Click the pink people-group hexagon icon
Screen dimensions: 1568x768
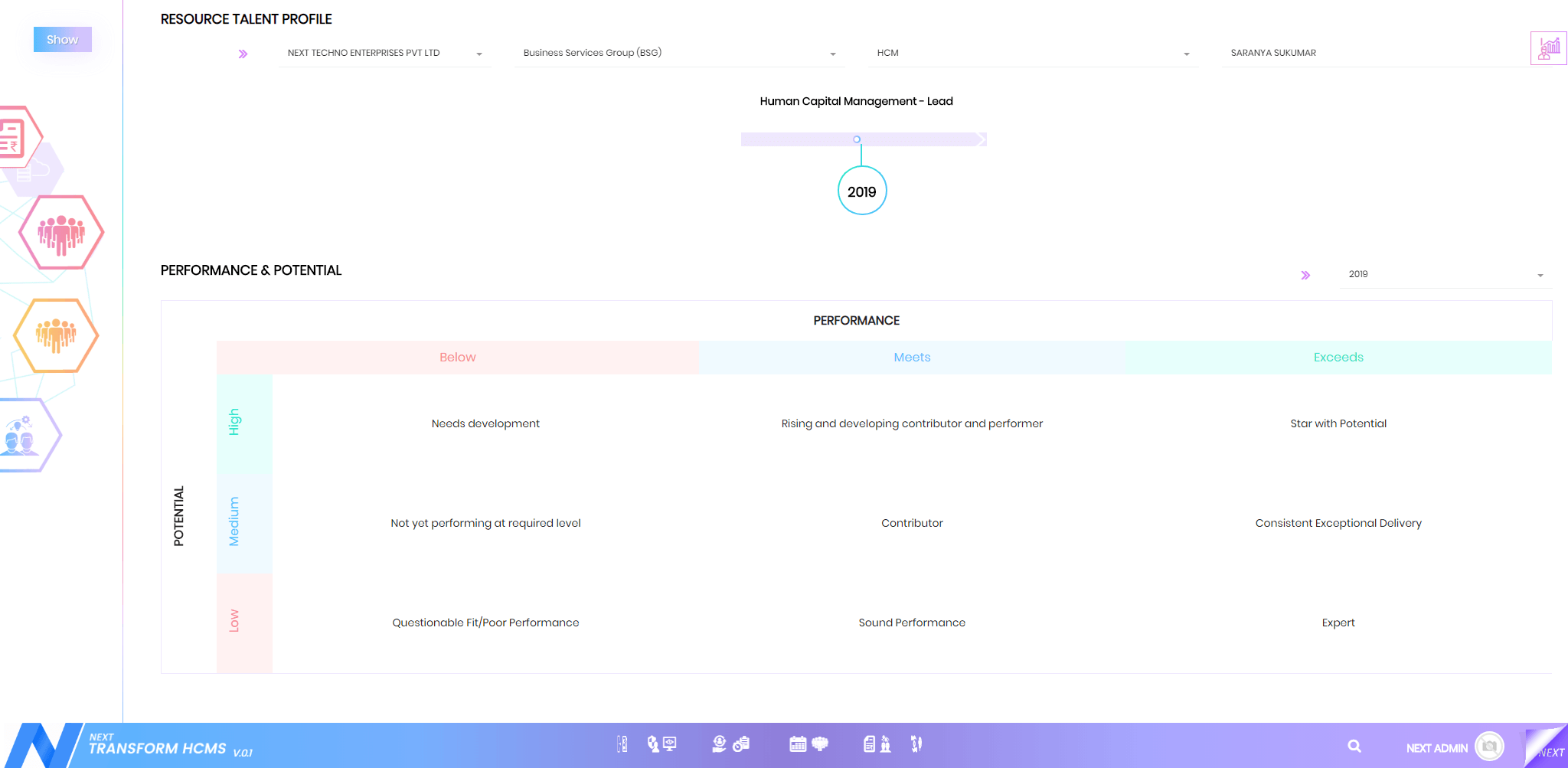(61, 232)
